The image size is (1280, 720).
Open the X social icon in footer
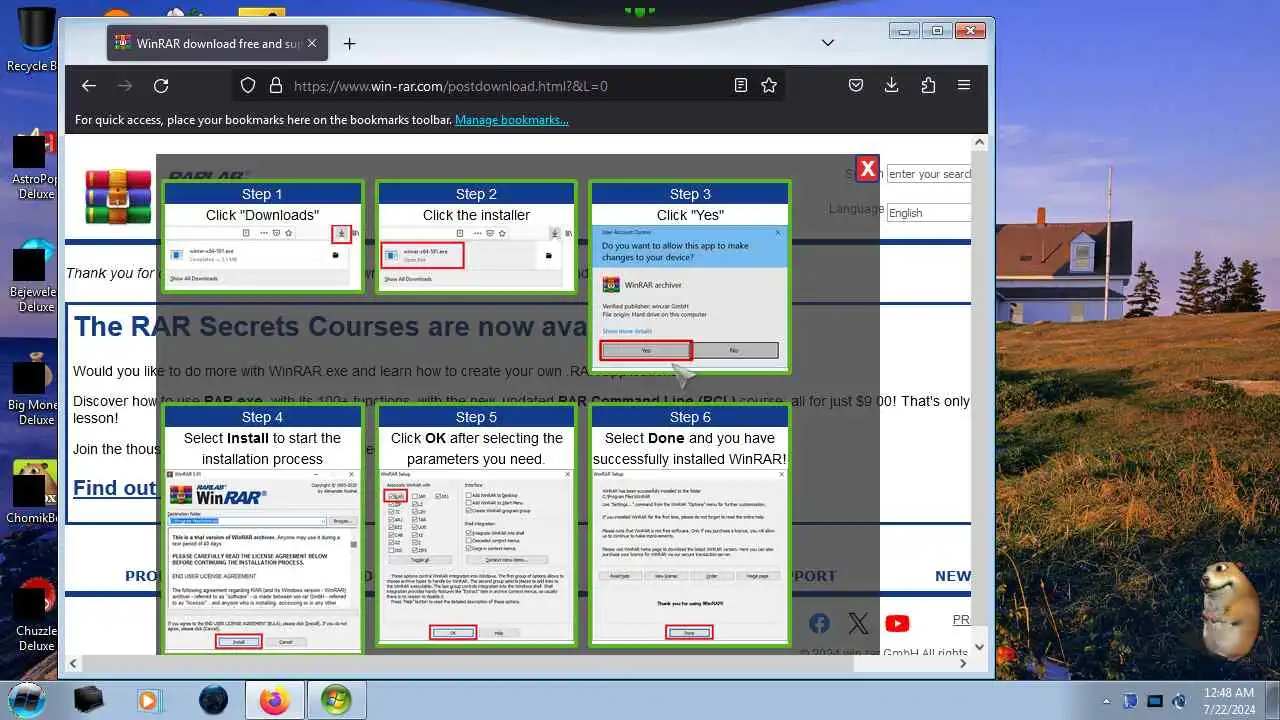858,624
